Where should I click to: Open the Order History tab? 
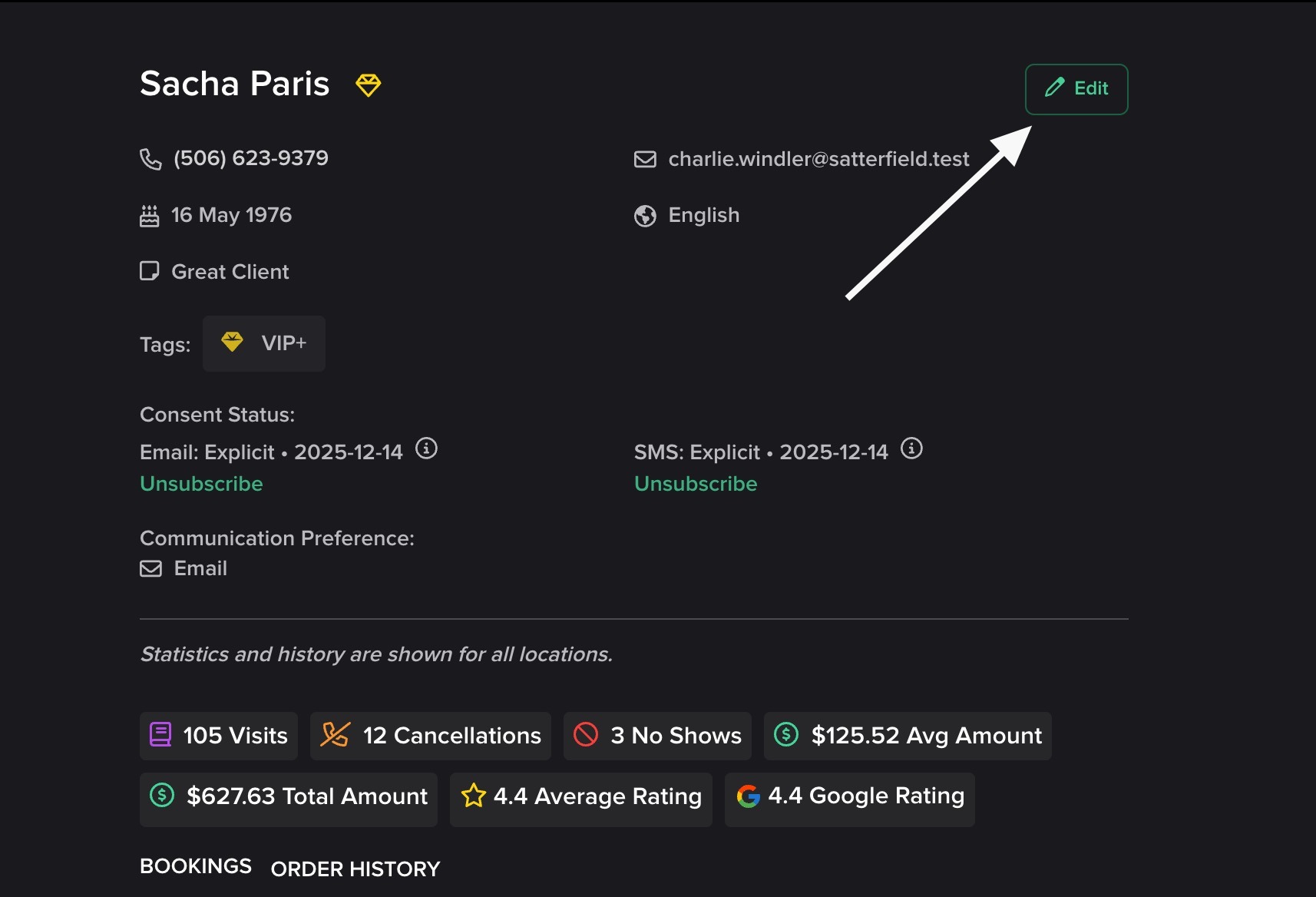pyautogui.click(x=355, y=869)
